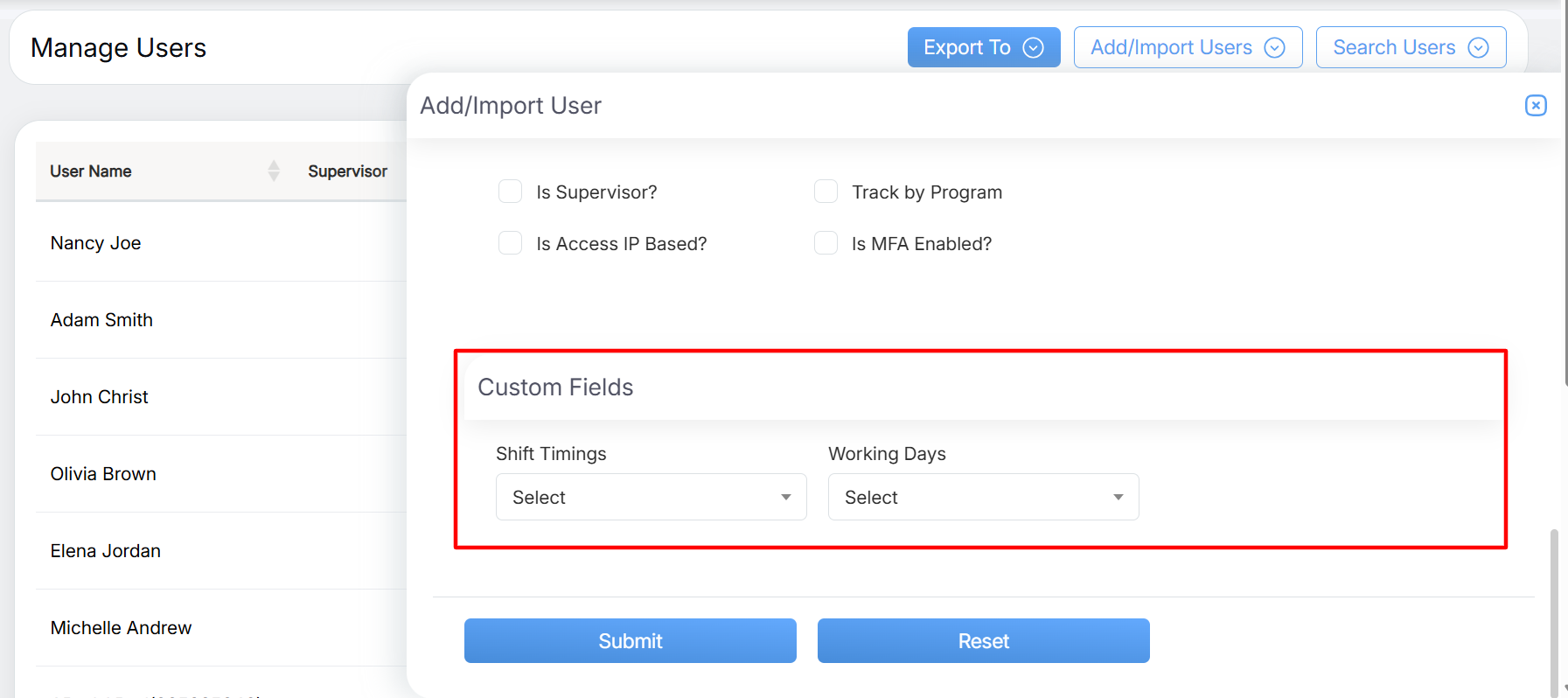Sort by the Supervisor column header

pyautogui.click(x=347, y=171)
